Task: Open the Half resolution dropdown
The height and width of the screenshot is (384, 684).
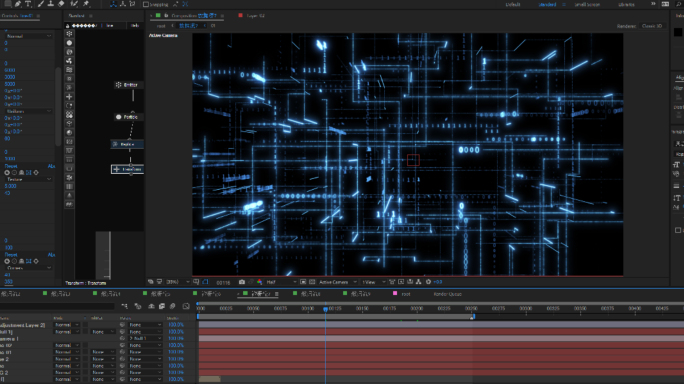Action: pyautogui.click(x=281, y=282)
